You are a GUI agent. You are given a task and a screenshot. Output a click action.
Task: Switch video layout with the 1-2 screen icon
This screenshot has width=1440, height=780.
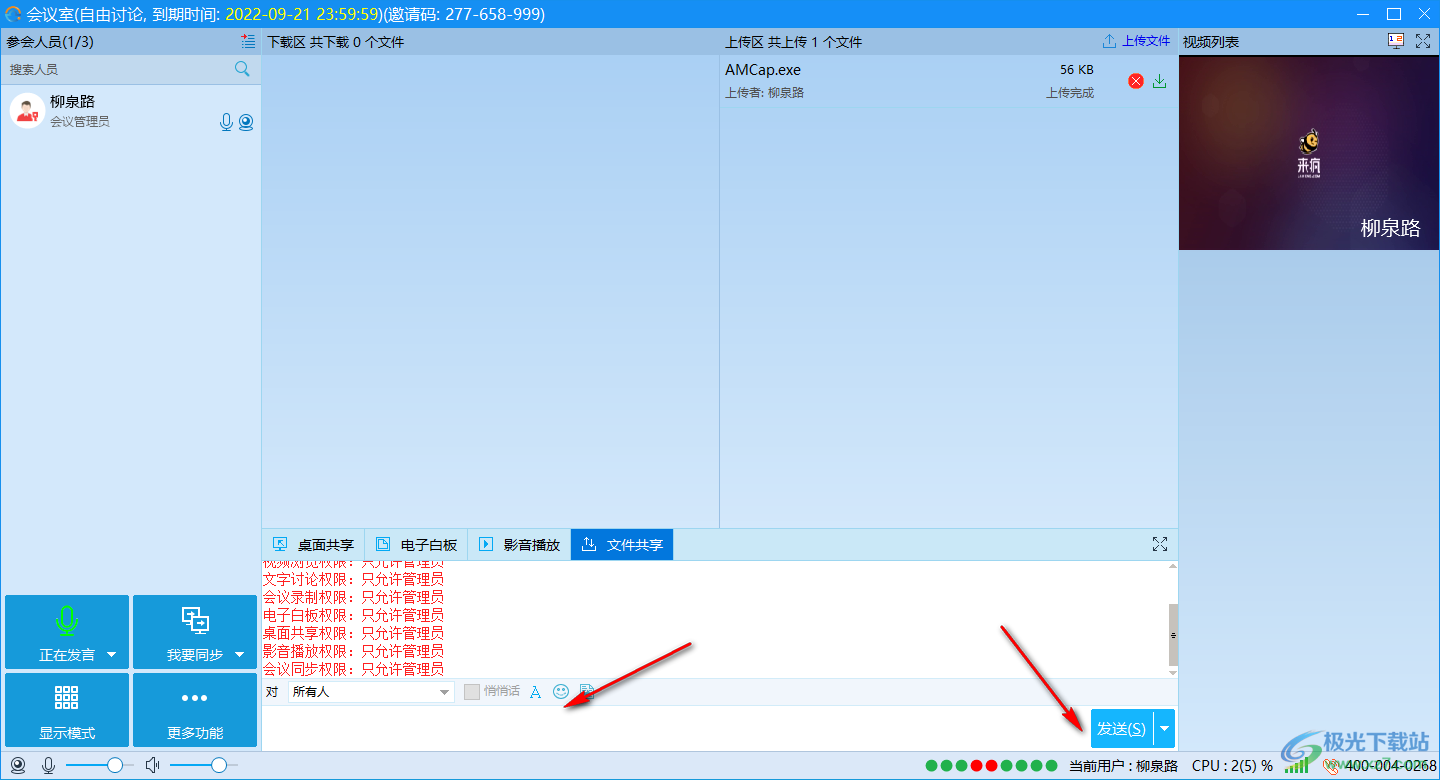pyautogui.click(x=1394, y=41)
